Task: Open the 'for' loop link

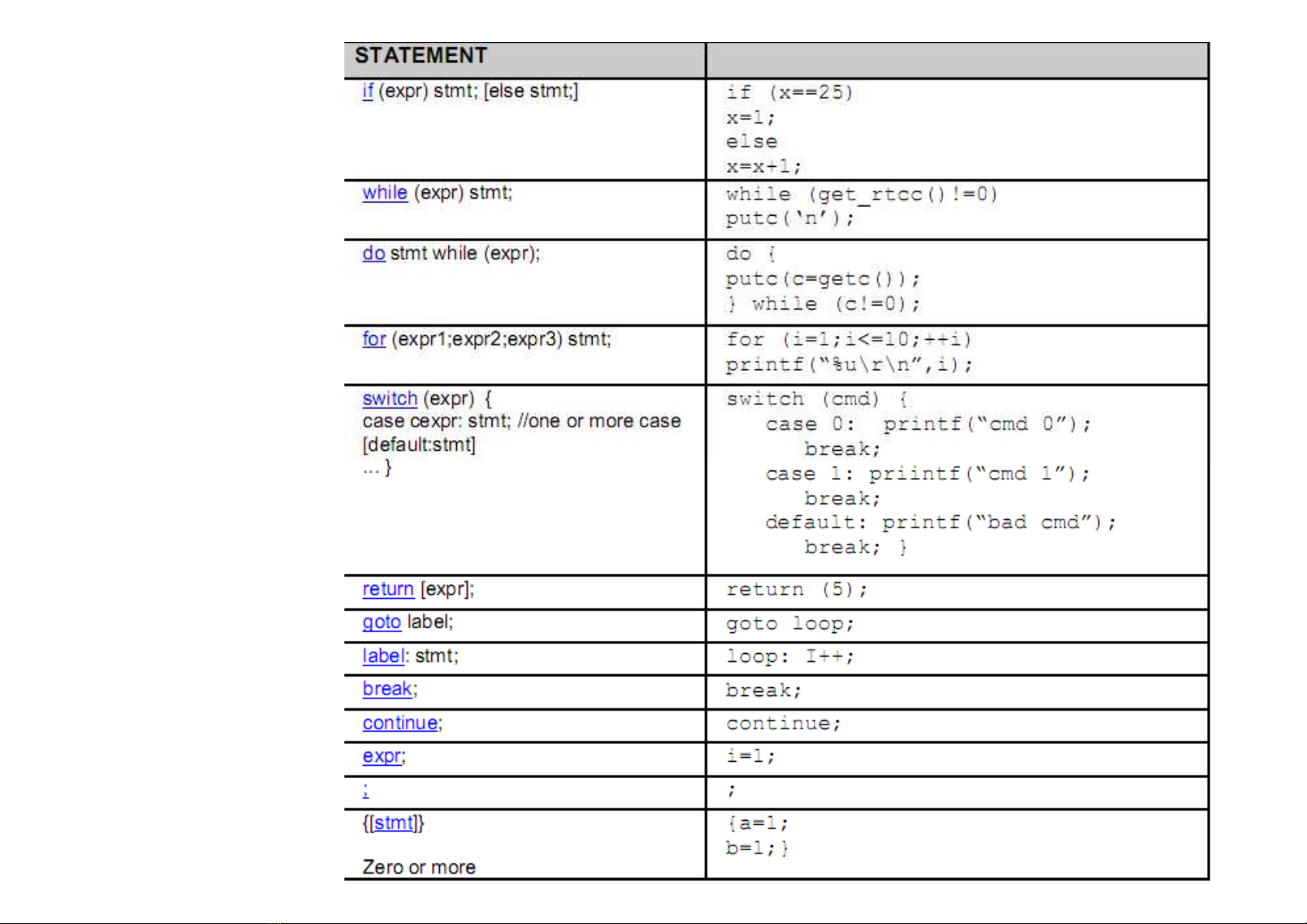Action: (373, 339)
